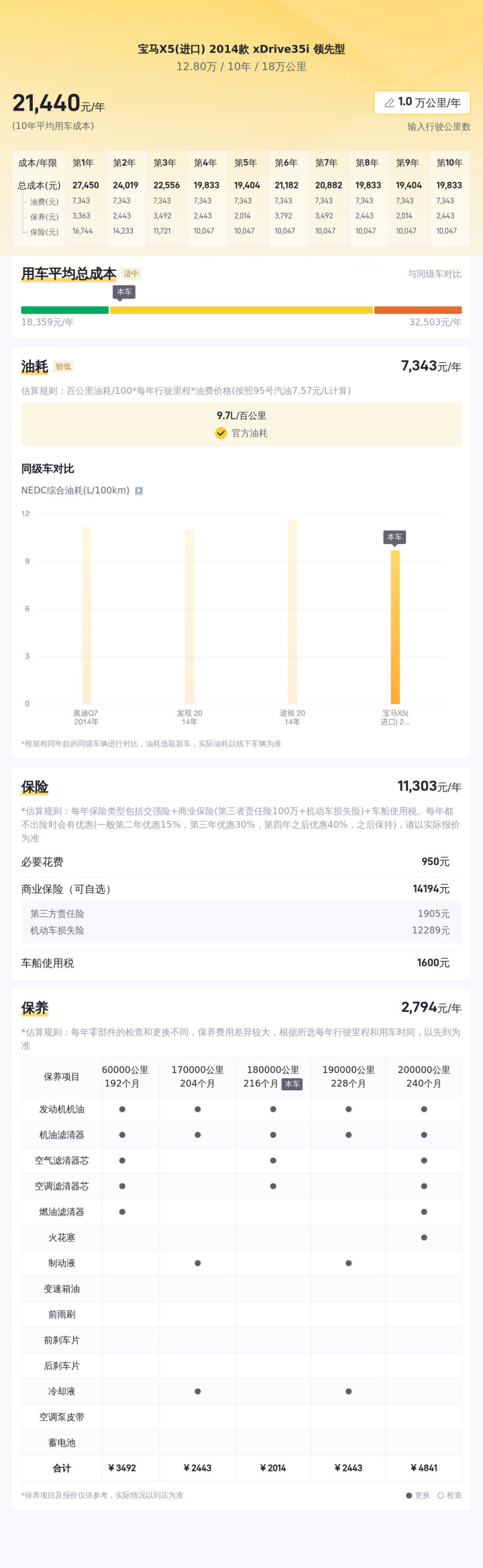Screen dimensions: 483x1568
Task: Click the green segment of the cost bar
Action: coord(64,310)
